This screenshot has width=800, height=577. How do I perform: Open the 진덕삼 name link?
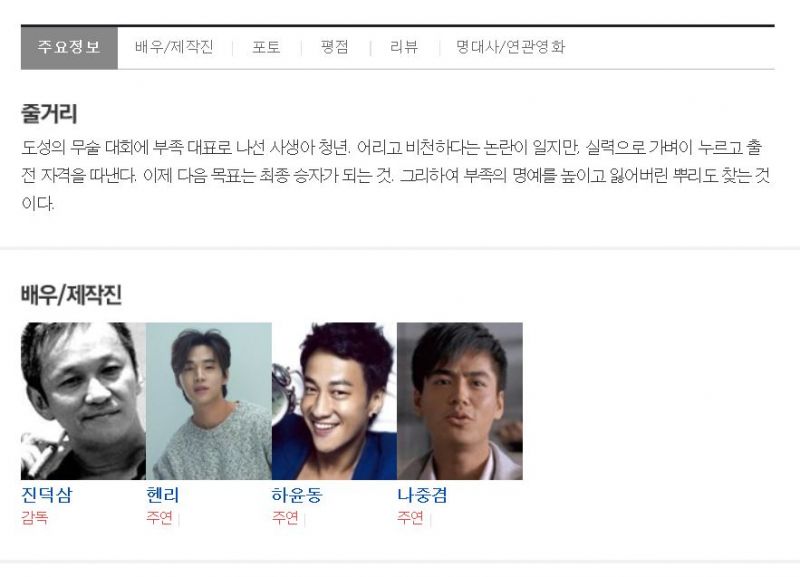[47, 495]
